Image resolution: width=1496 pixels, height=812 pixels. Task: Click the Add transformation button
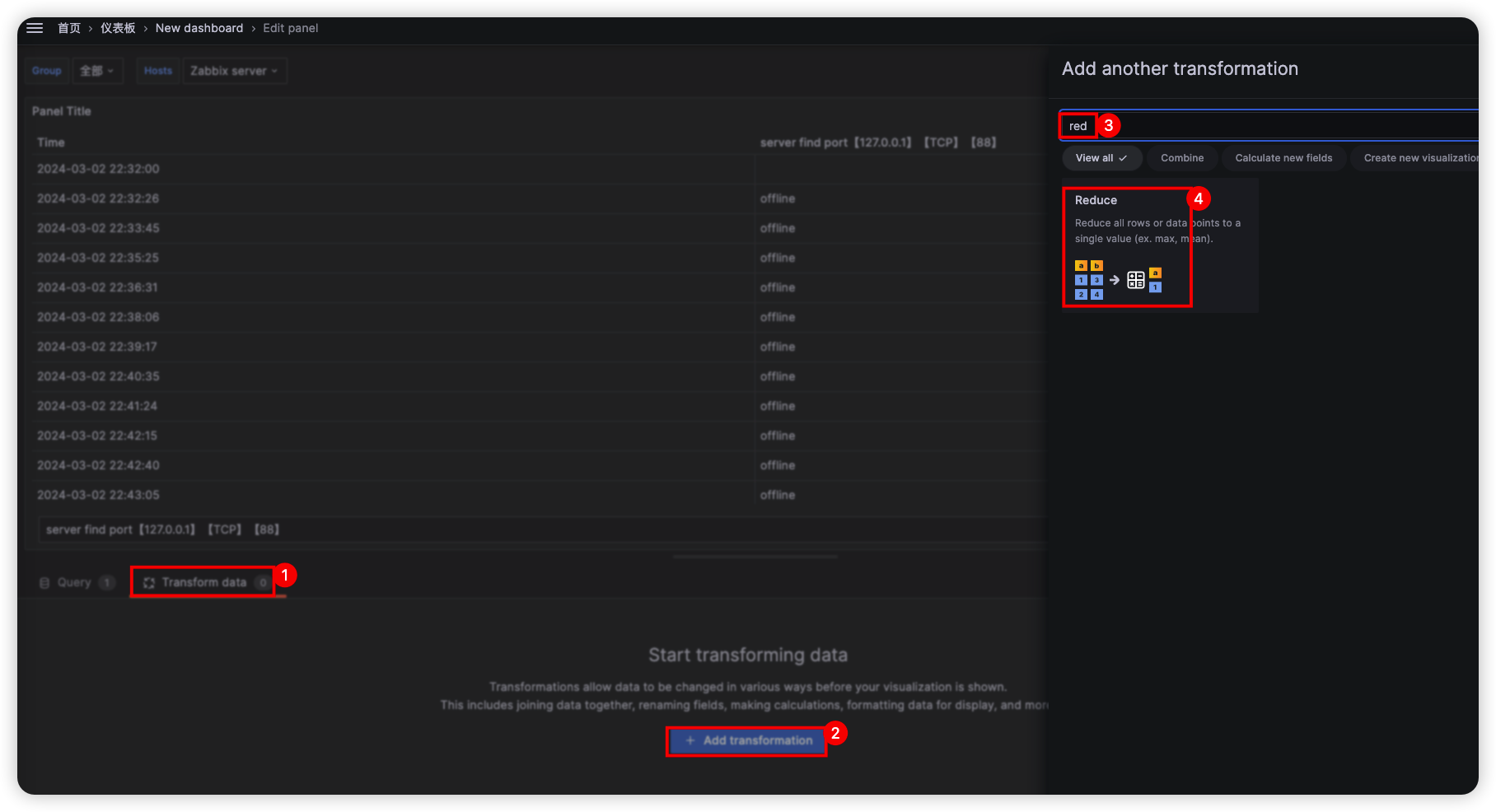pos(748,740)
